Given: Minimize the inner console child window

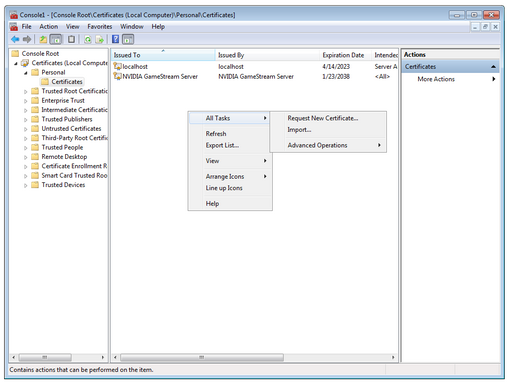Looking at the screenshot, I should tap(475, 27).
